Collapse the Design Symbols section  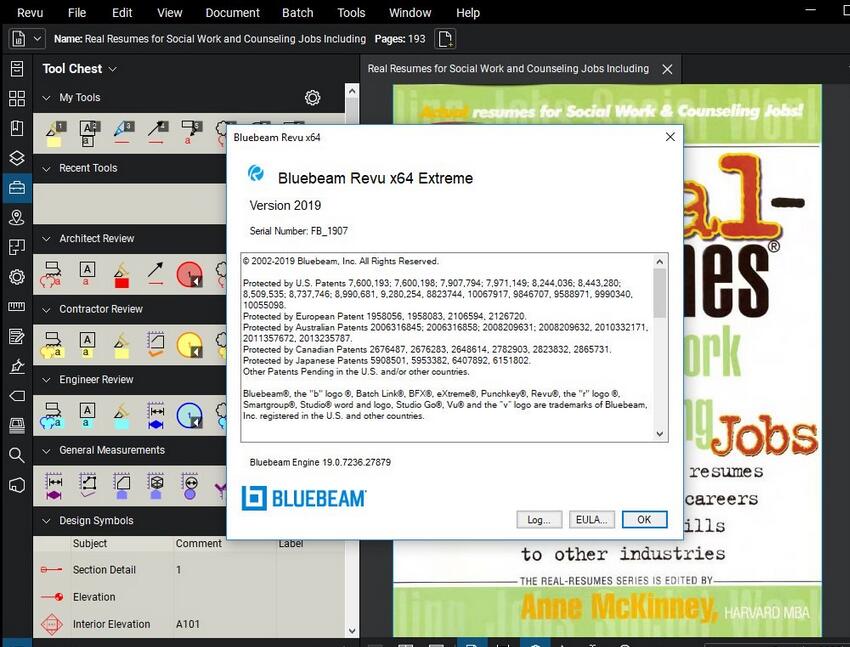[47, 521]
